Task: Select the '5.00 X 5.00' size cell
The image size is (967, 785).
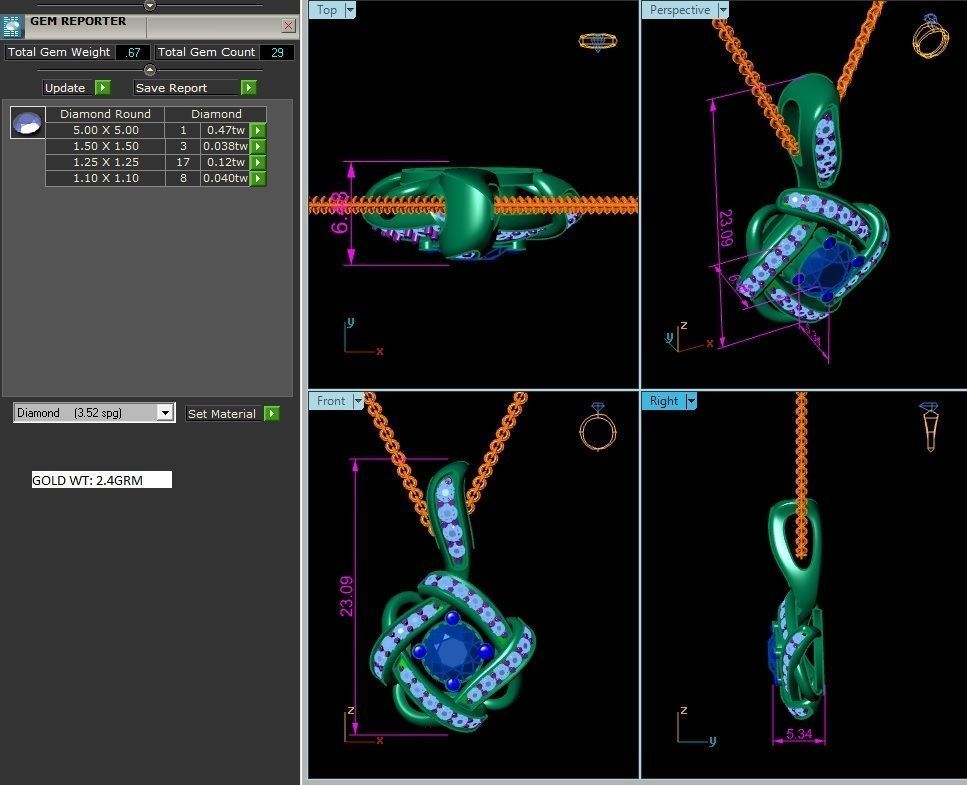Action: [x=105, y=130]
